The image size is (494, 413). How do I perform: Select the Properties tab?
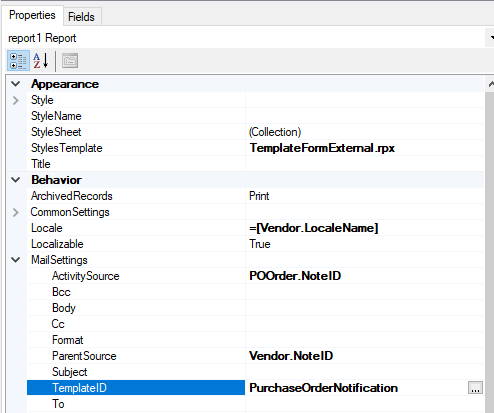click(x=32, y=15)
